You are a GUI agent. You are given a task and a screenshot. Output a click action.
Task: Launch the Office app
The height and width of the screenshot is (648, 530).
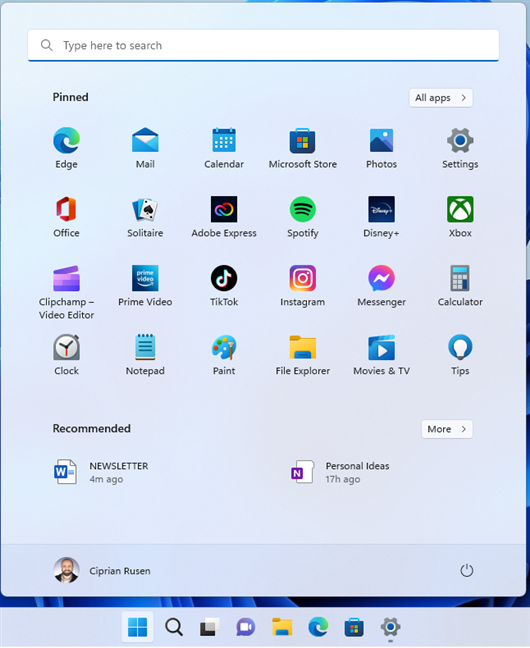pyautogui.click(x=66, y=217)
